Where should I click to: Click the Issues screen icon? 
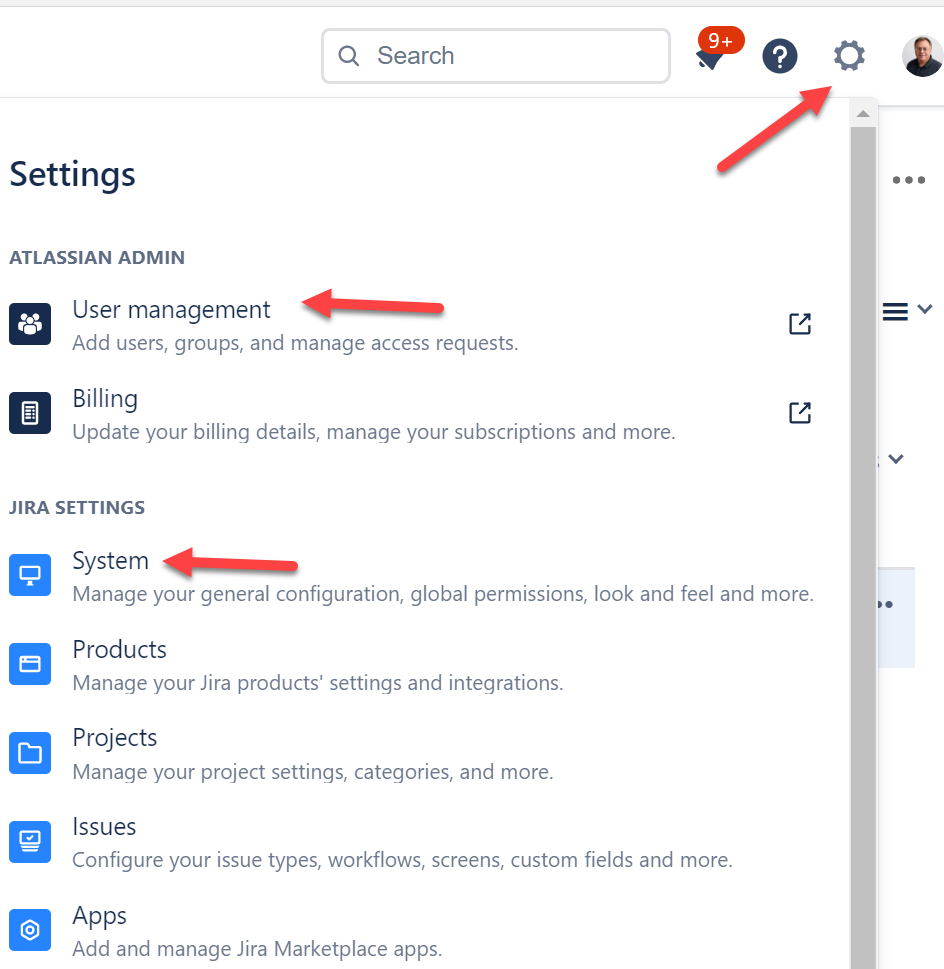(x=30, y=842)
